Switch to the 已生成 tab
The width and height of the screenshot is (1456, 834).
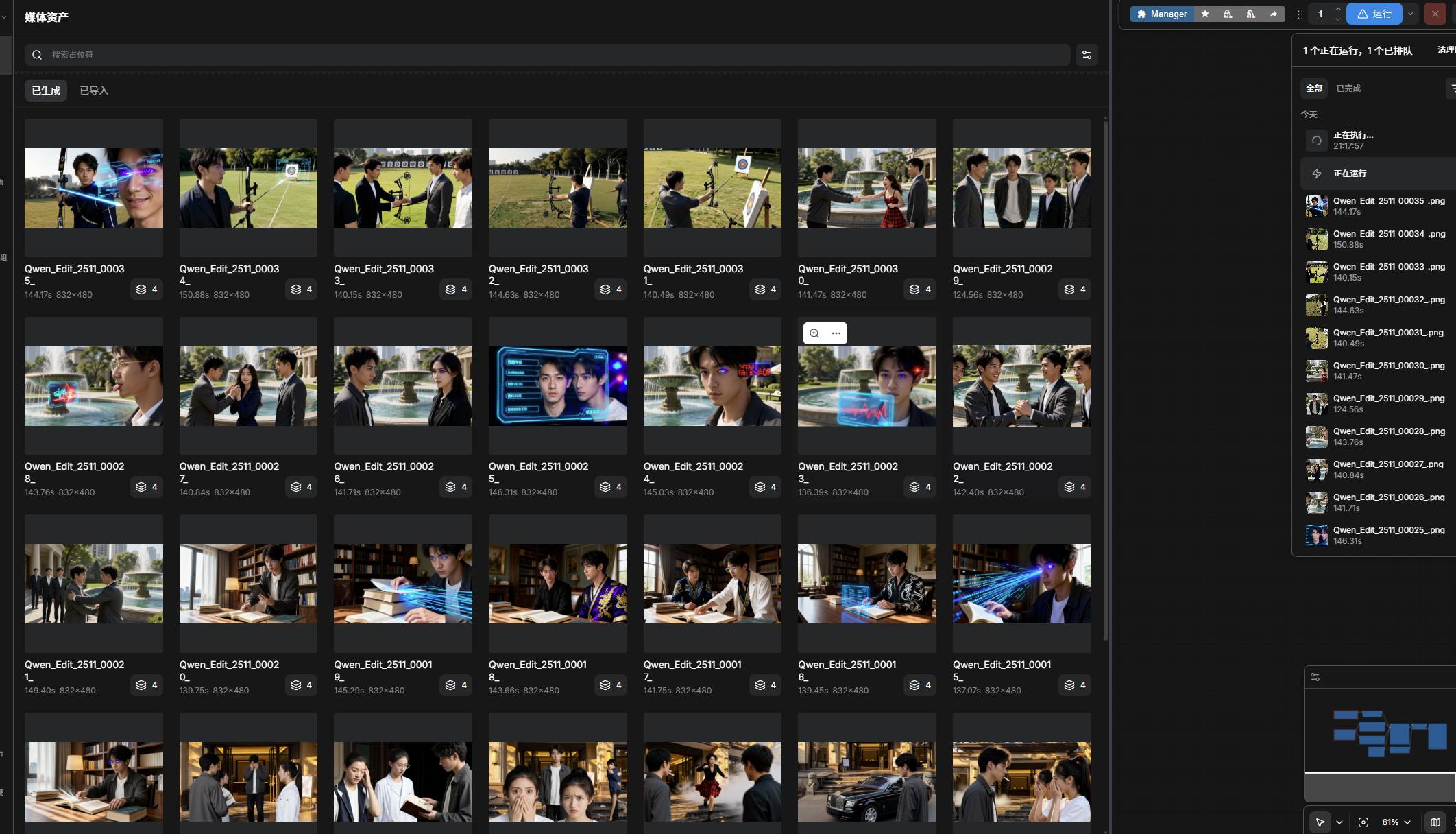[46, 91]
